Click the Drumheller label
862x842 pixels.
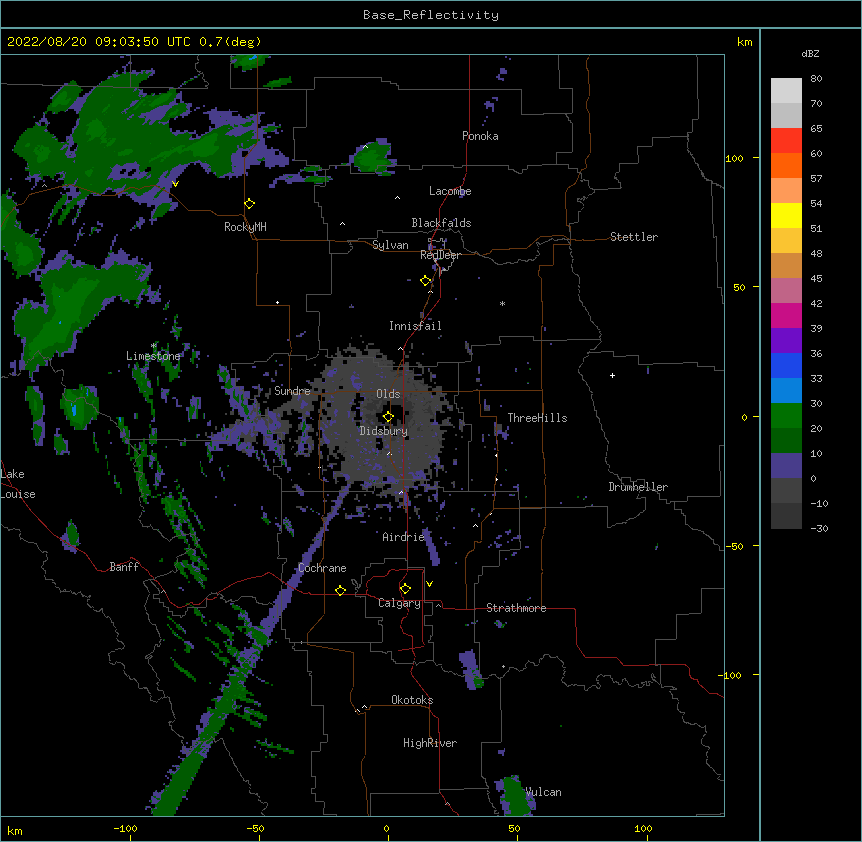pyautogui.click(x=638, y=487)
